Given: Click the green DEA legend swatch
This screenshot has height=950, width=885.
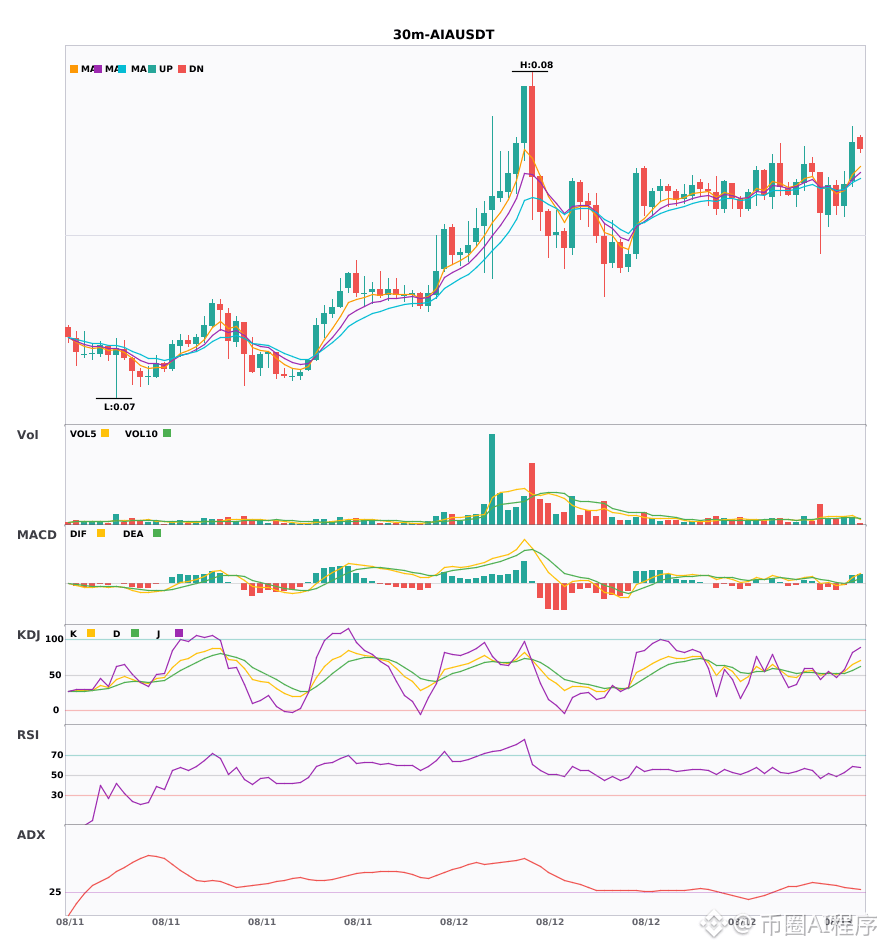Looking at the screenshot, I should point(157,533).
